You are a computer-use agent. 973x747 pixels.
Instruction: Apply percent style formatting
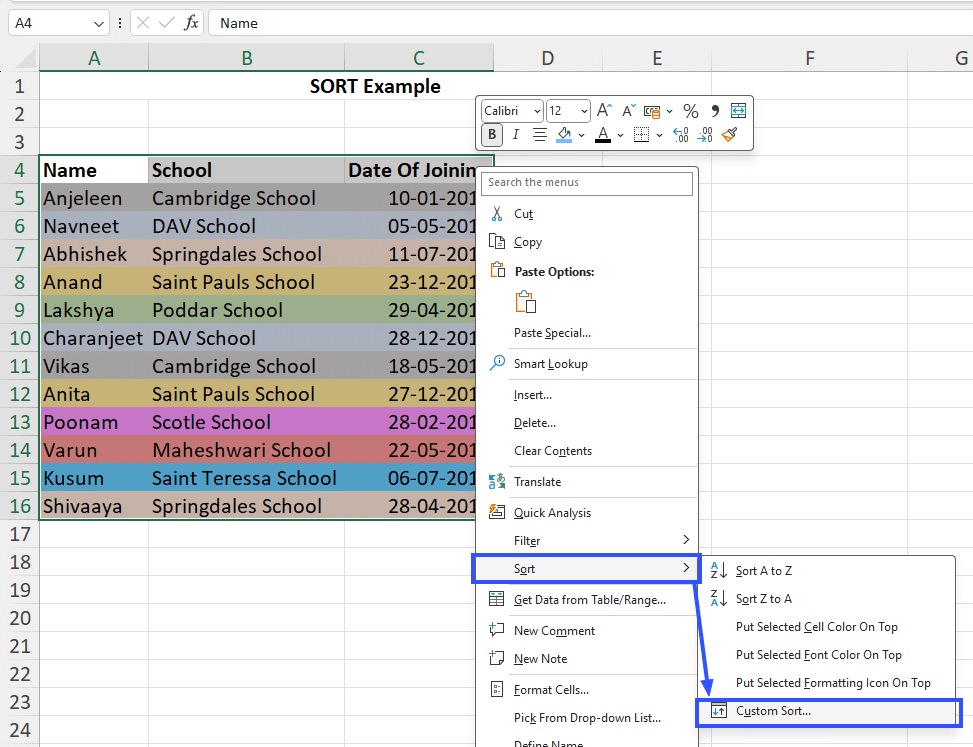point(691,111)
